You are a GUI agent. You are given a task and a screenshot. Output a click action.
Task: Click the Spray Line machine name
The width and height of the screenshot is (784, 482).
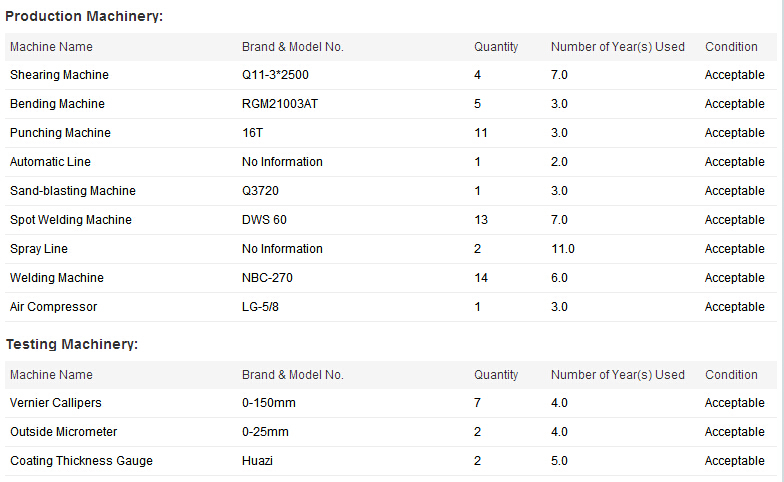pyautogui.click(x=38, y=249)
